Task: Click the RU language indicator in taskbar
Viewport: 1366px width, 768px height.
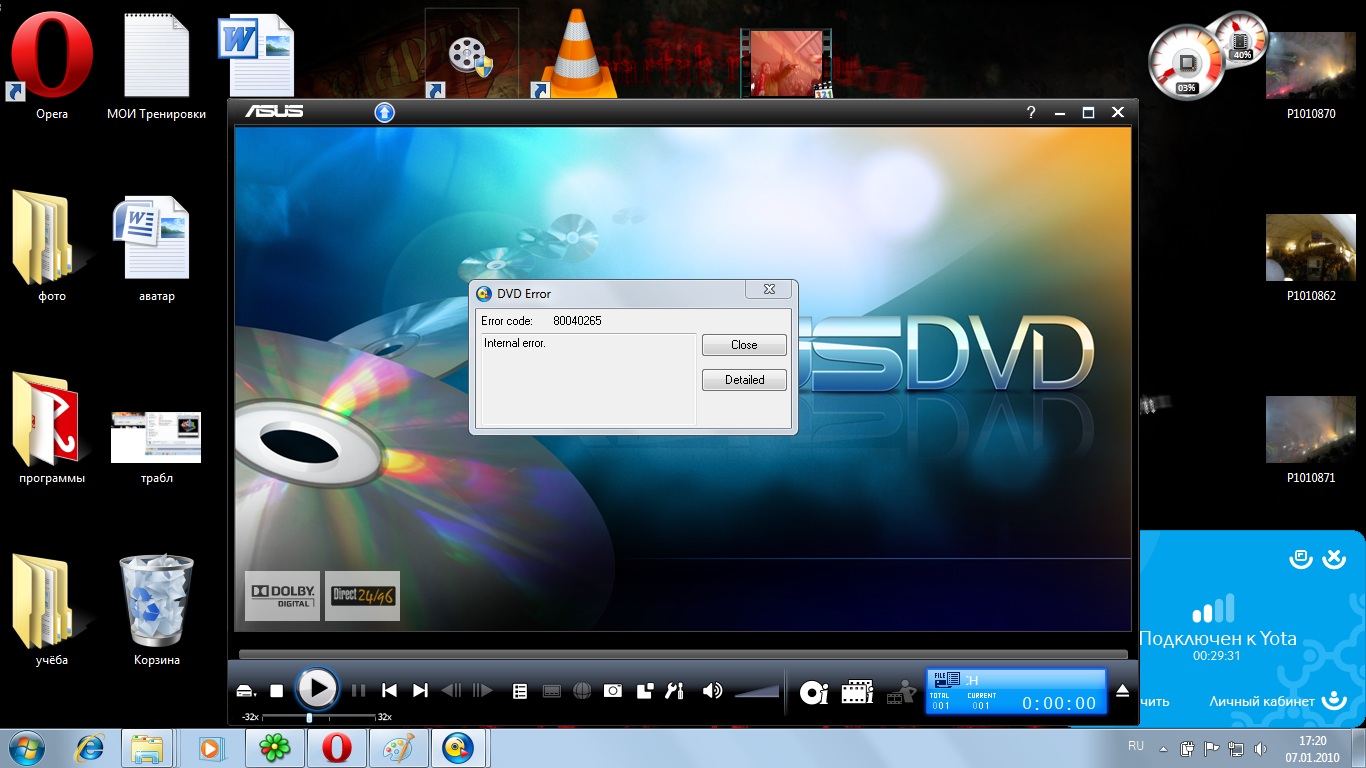Action: coord(1136,746)
